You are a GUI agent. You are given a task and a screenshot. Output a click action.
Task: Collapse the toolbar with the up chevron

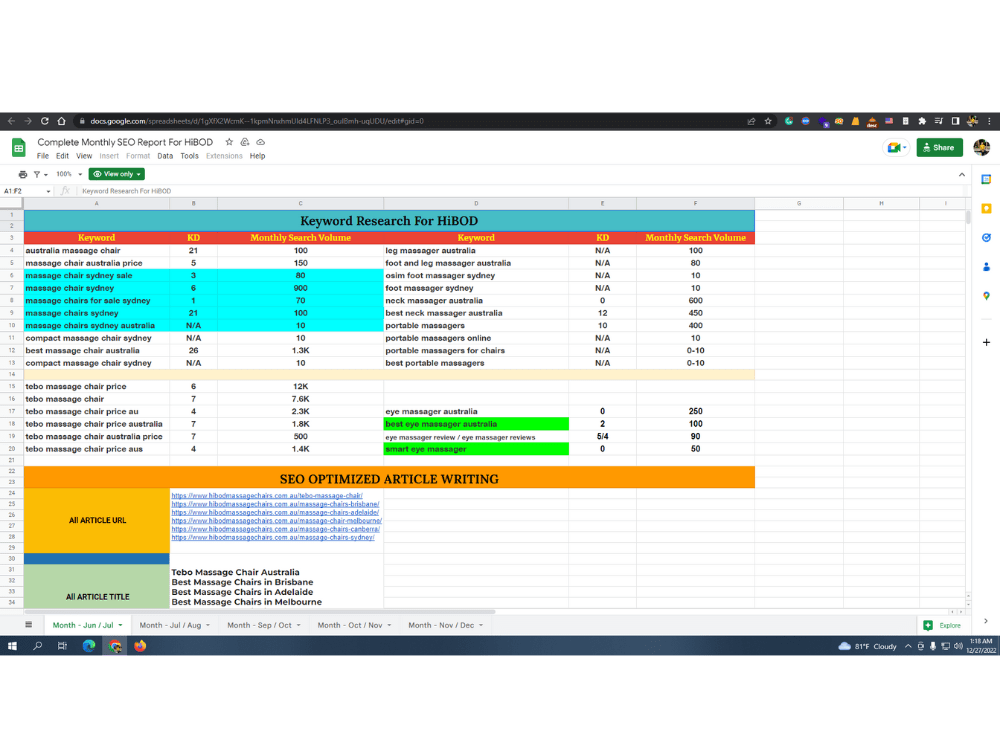[x=962, y=175]
